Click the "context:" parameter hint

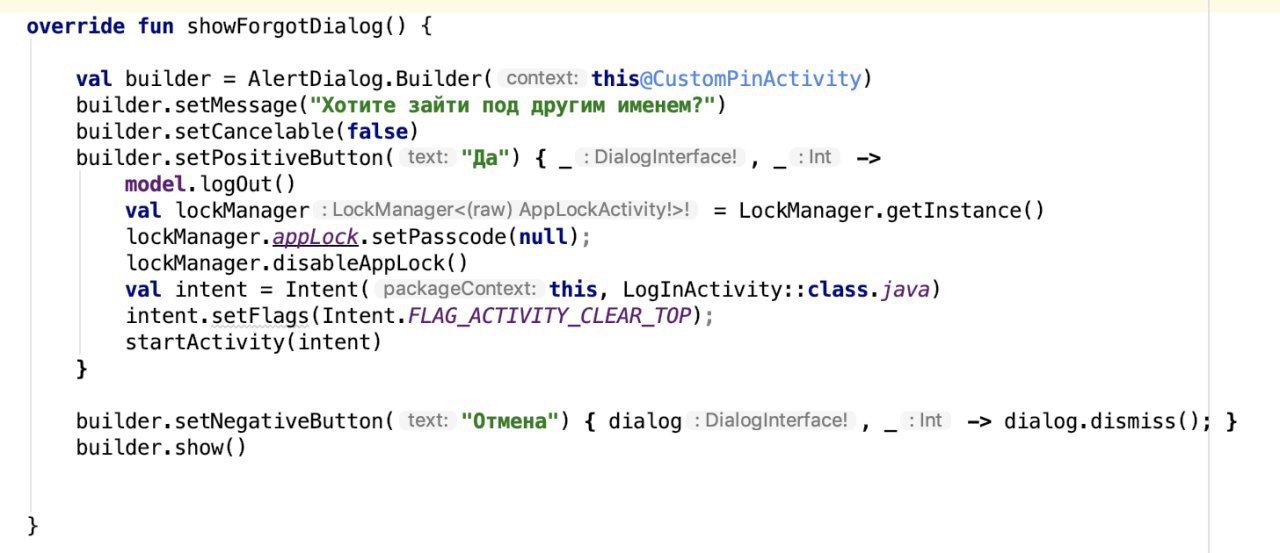pos(543,79)
